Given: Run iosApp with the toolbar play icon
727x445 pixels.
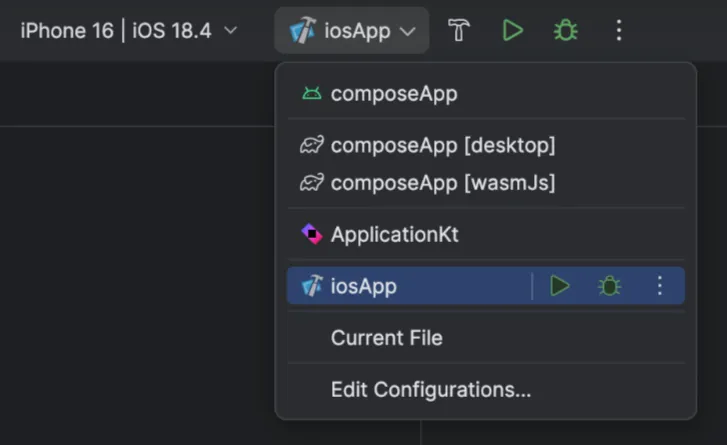Looking at the screenshot, I should (x=512, y=31).
